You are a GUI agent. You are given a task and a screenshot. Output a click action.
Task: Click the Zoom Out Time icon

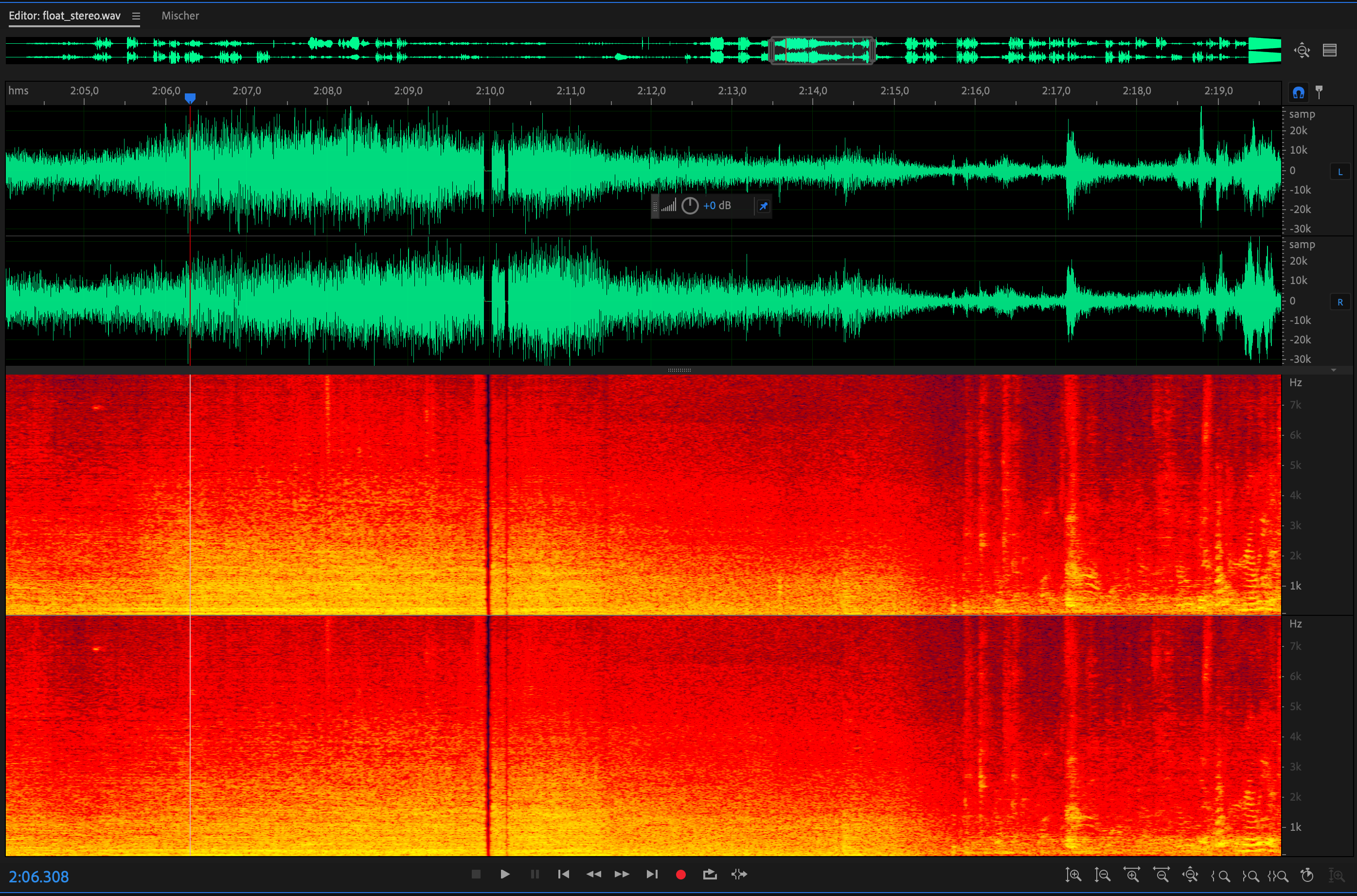(1161, 875)
